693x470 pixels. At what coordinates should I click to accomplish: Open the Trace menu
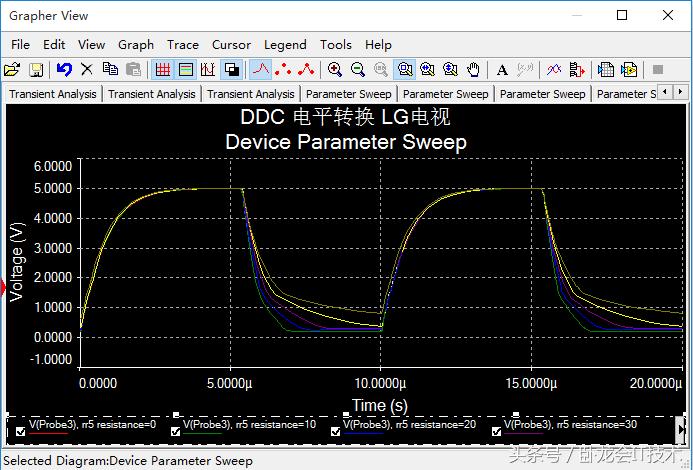183,45
